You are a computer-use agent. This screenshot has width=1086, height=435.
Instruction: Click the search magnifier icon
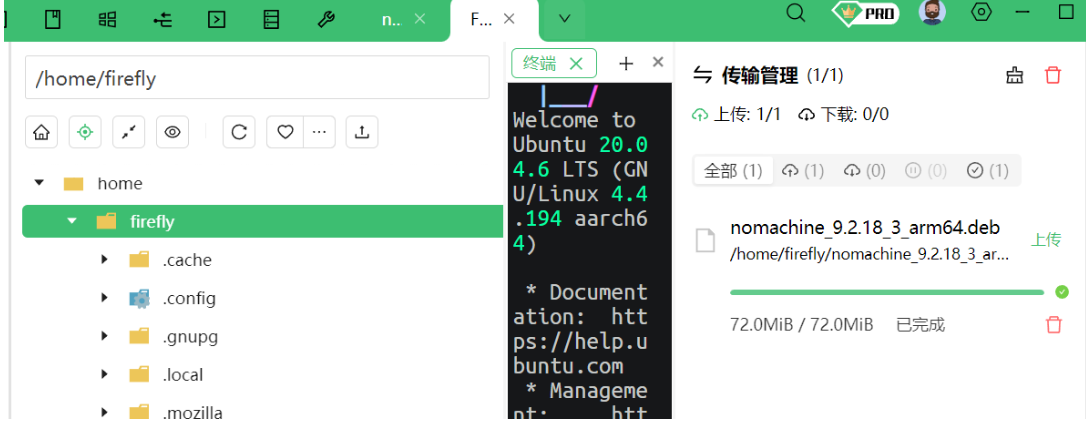[x=796, y=13]
